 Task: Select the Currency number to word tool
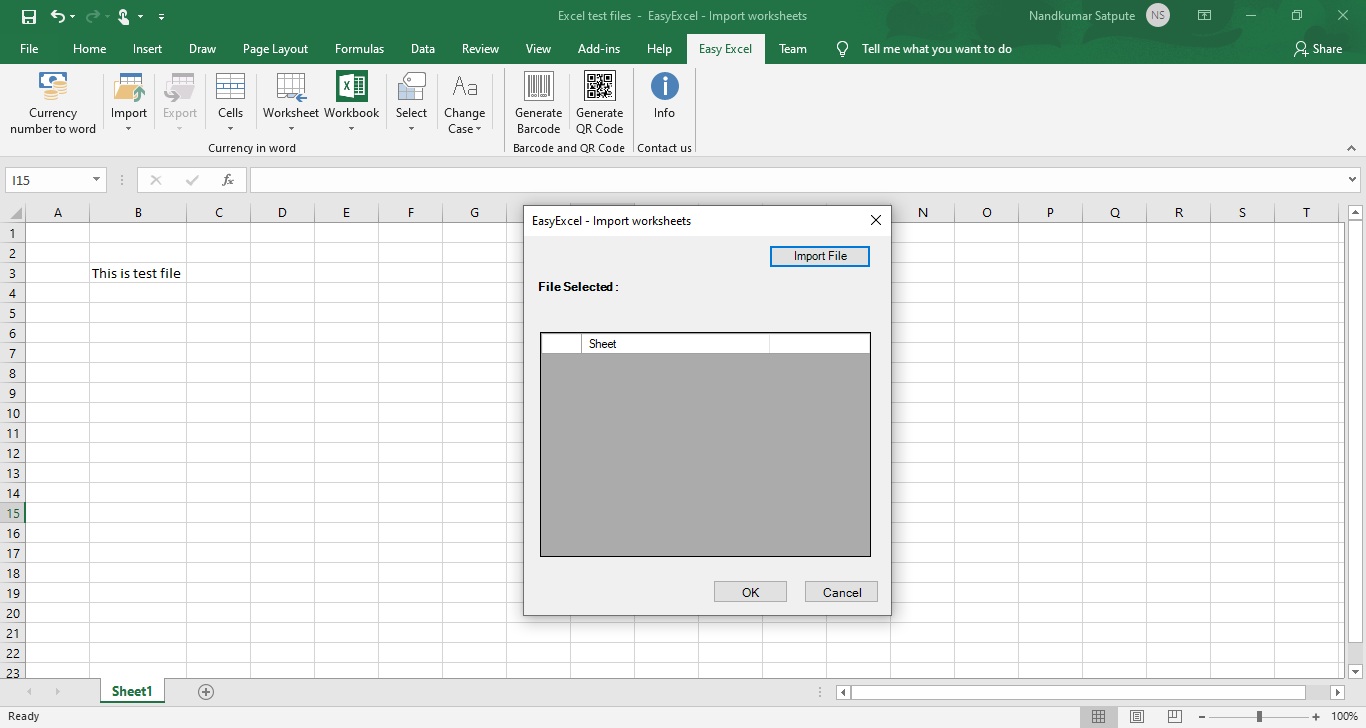52,100
